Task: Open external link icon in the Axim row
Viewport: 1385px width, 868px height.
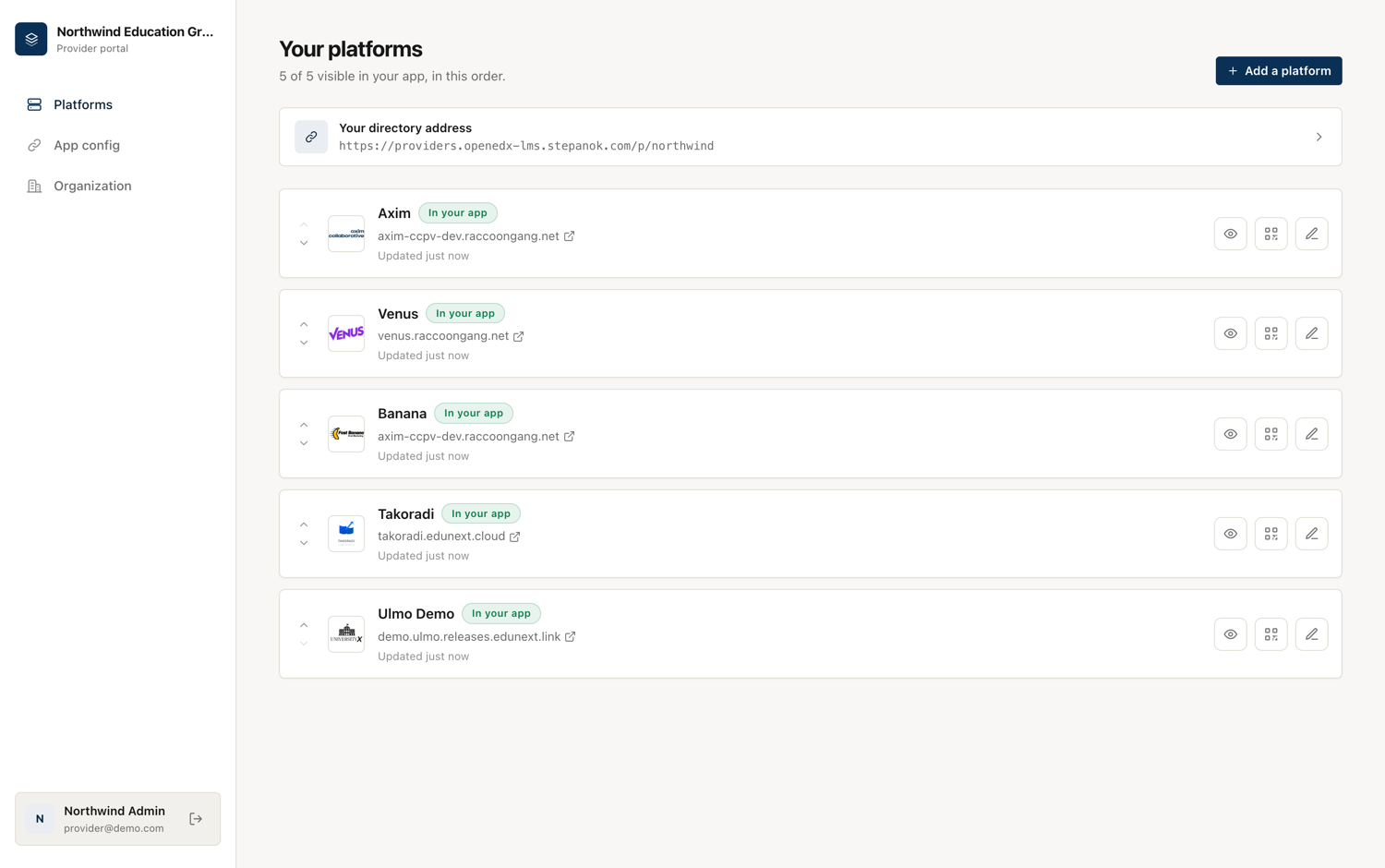Action: pos(570,236)
